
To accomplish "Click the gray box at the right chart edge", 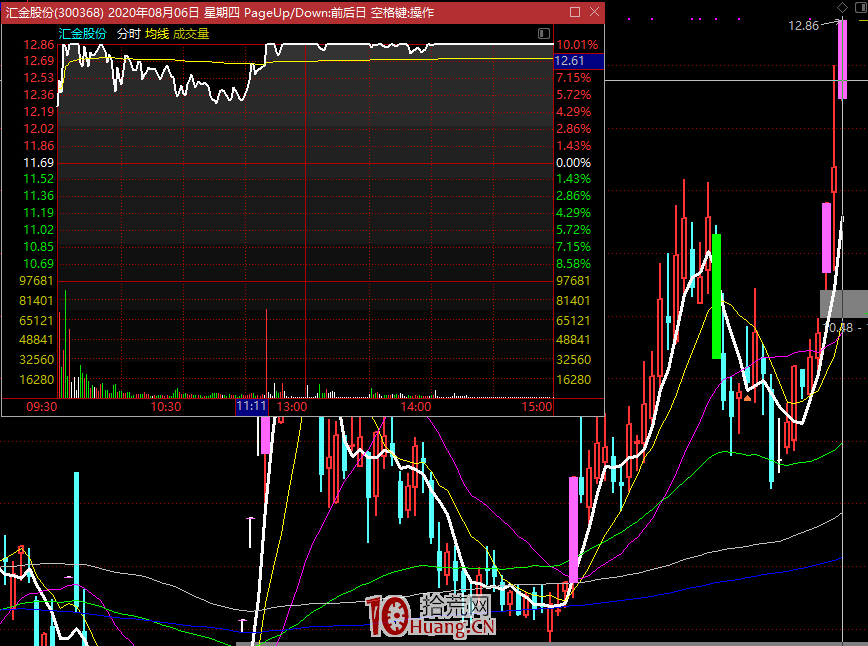I will click(x=844, y=303).
